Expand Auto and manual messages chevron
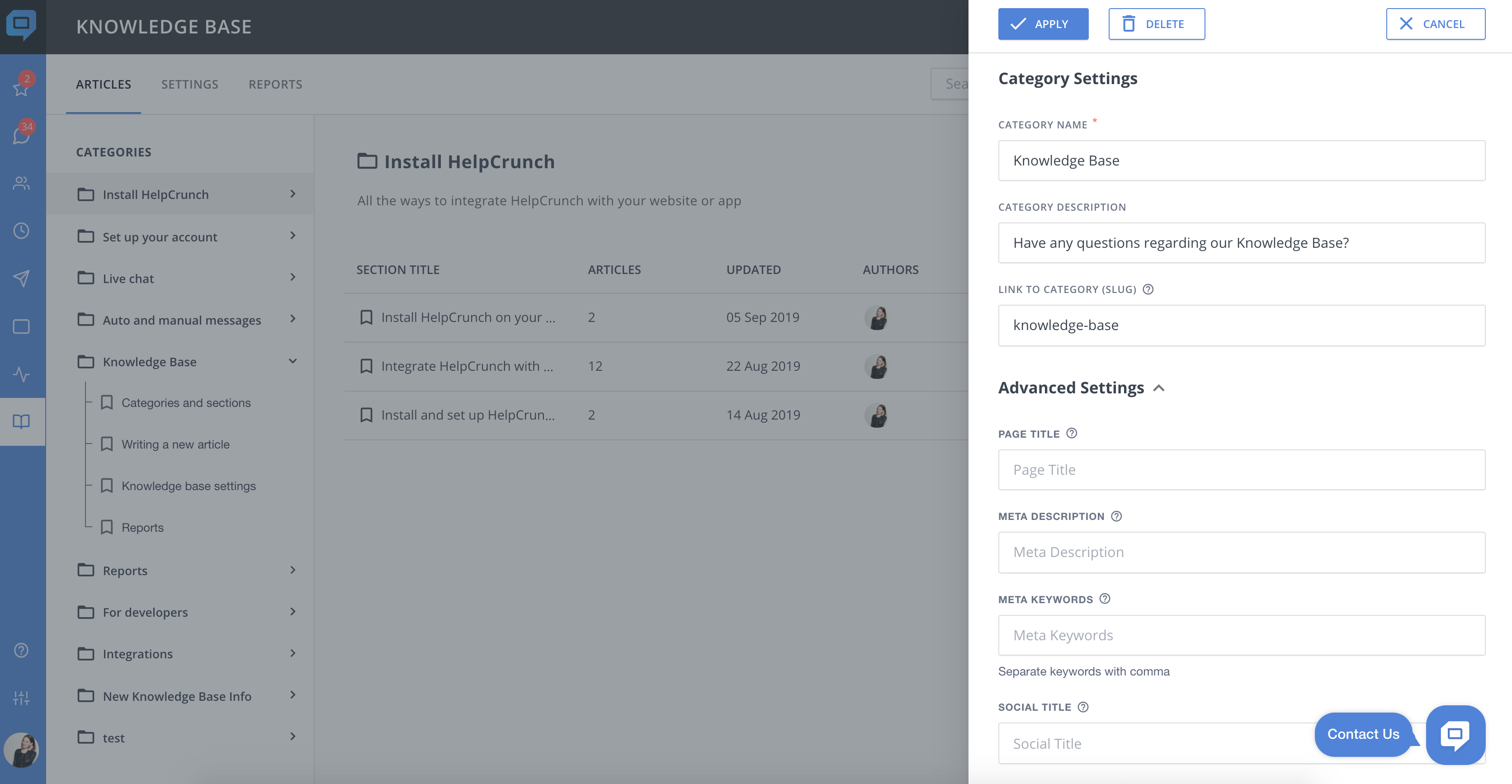The image size is (1512, 784). click(x=293, y=319)
